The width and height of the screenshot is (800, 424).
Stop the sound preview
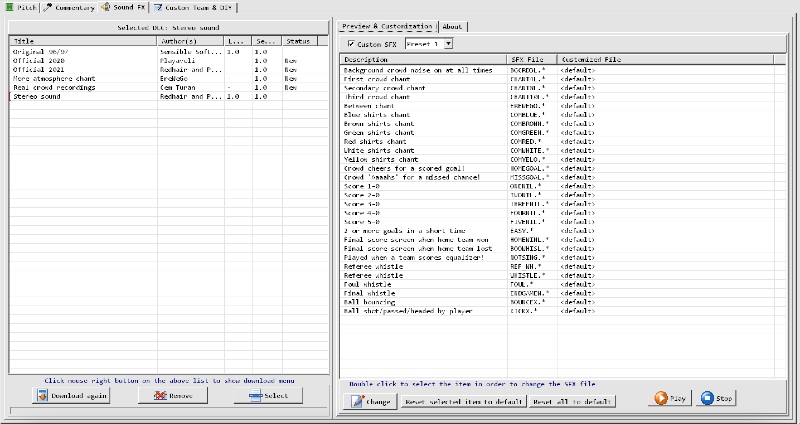(x=717, y=398)
